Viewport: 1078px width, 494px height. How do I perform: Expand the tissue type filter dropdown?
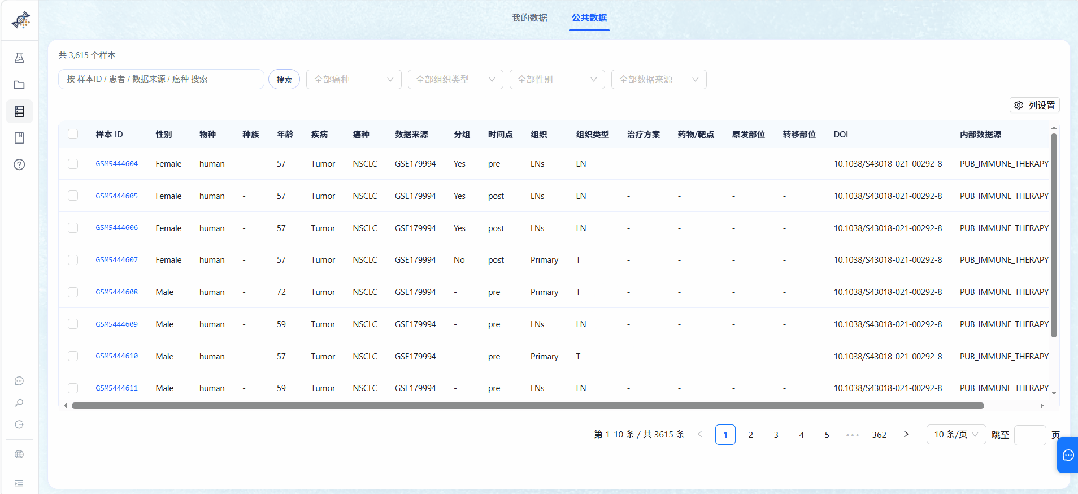(455, 80)
